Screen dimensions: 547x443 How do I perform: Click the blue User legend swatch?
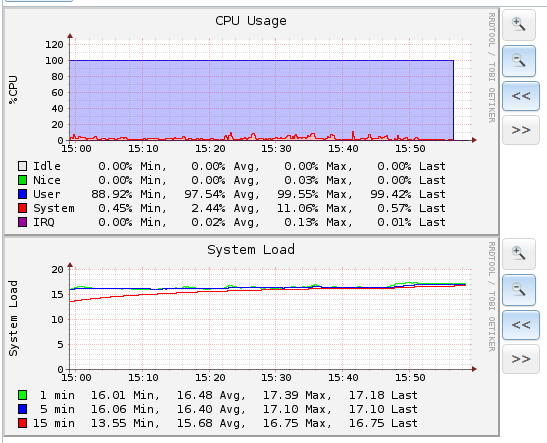22,194
